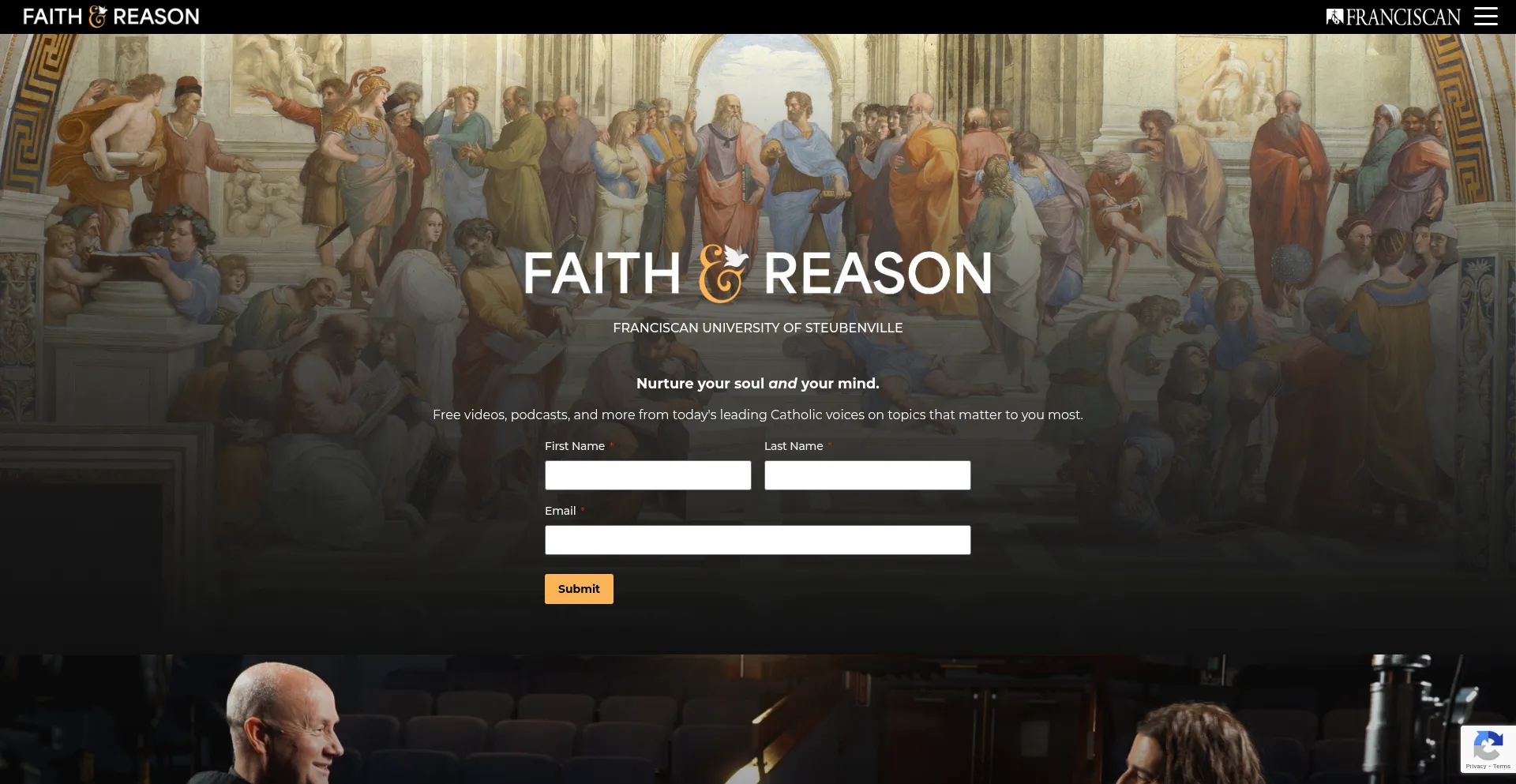The width and height of the screenshot is (1516, 784).
Task: Click the Faith & Reason header logo
Action: click(111, 17)
